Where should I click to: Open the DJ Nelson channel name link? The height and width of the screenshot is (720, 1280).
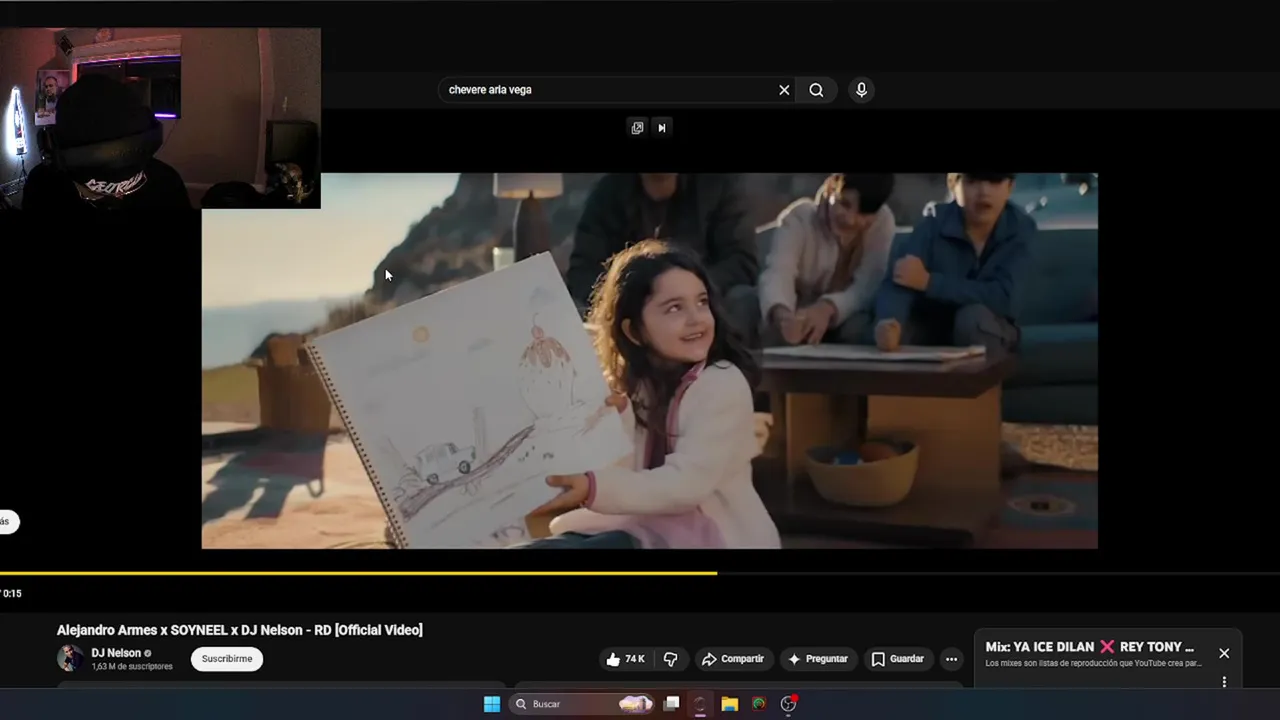click(x=116, y=653)
